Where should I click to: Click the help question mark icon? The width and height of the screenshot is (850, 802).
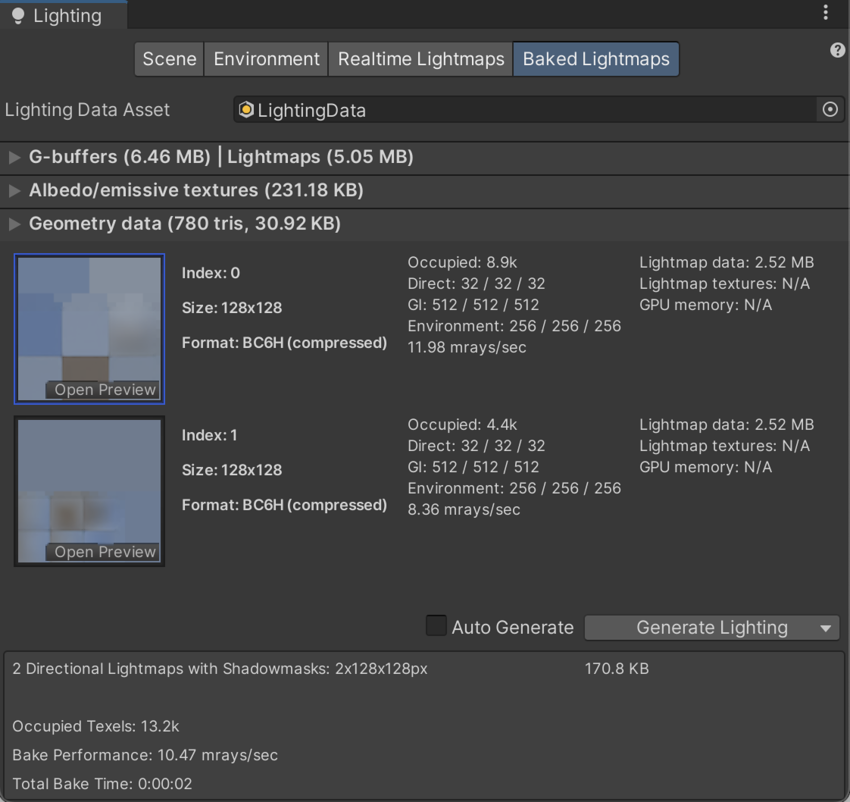pyautogui.click(x=837, y=51)
